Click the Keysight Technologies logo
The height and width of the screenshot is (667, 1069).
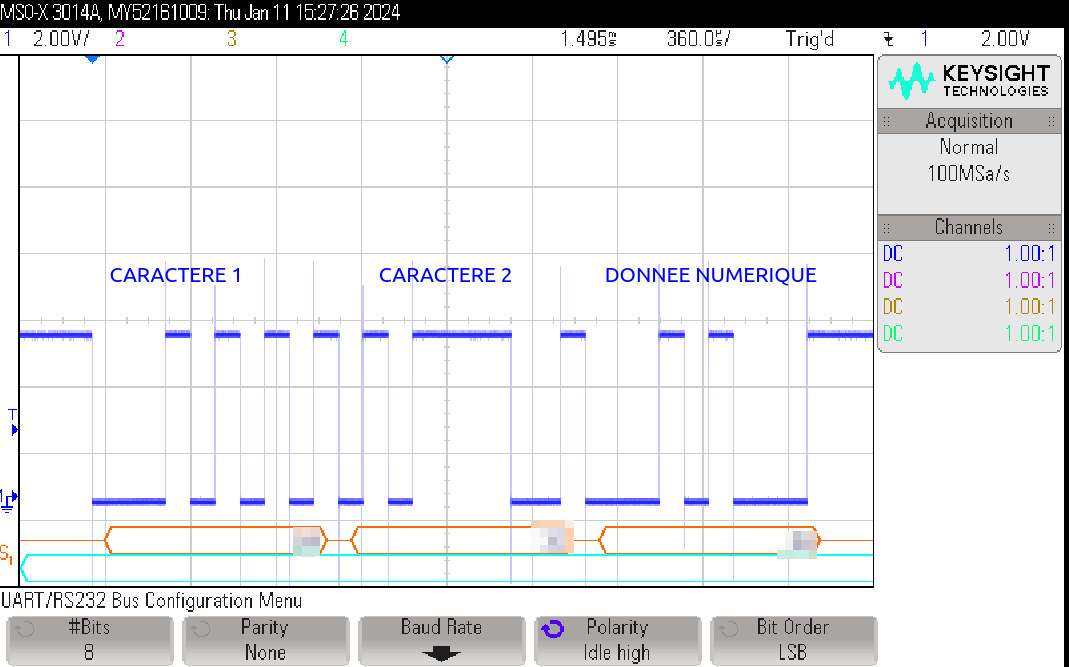(x=969, y=81)
